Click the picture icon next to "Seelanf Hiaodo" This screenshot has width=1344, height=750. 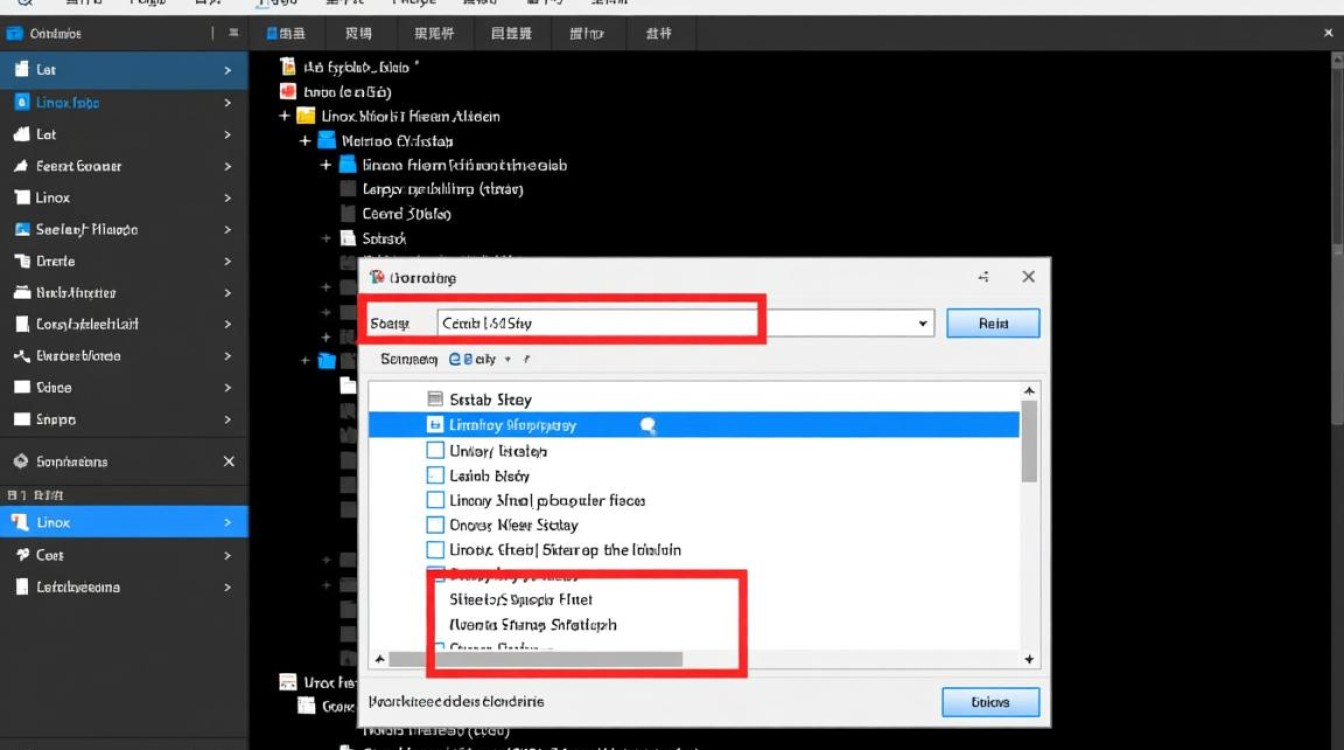pyautogui.click(x=21, y=229)
